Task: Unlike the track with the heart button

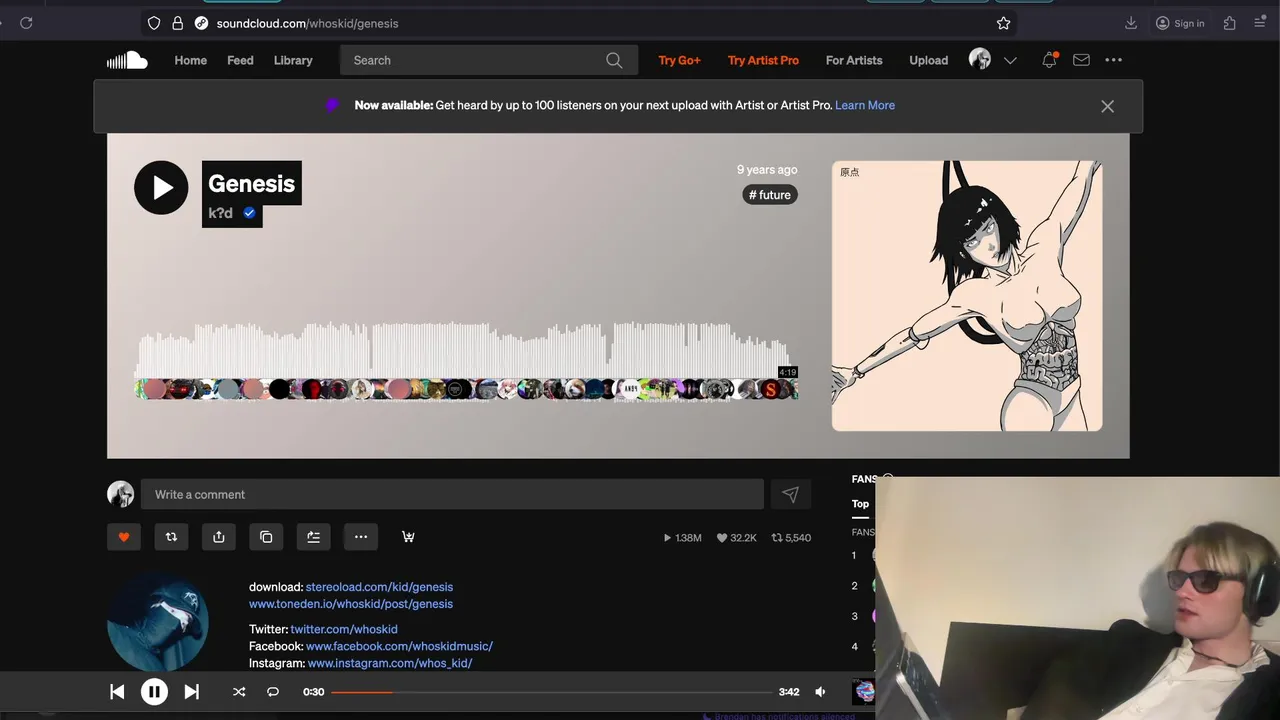Action: (x=124, y=537)
